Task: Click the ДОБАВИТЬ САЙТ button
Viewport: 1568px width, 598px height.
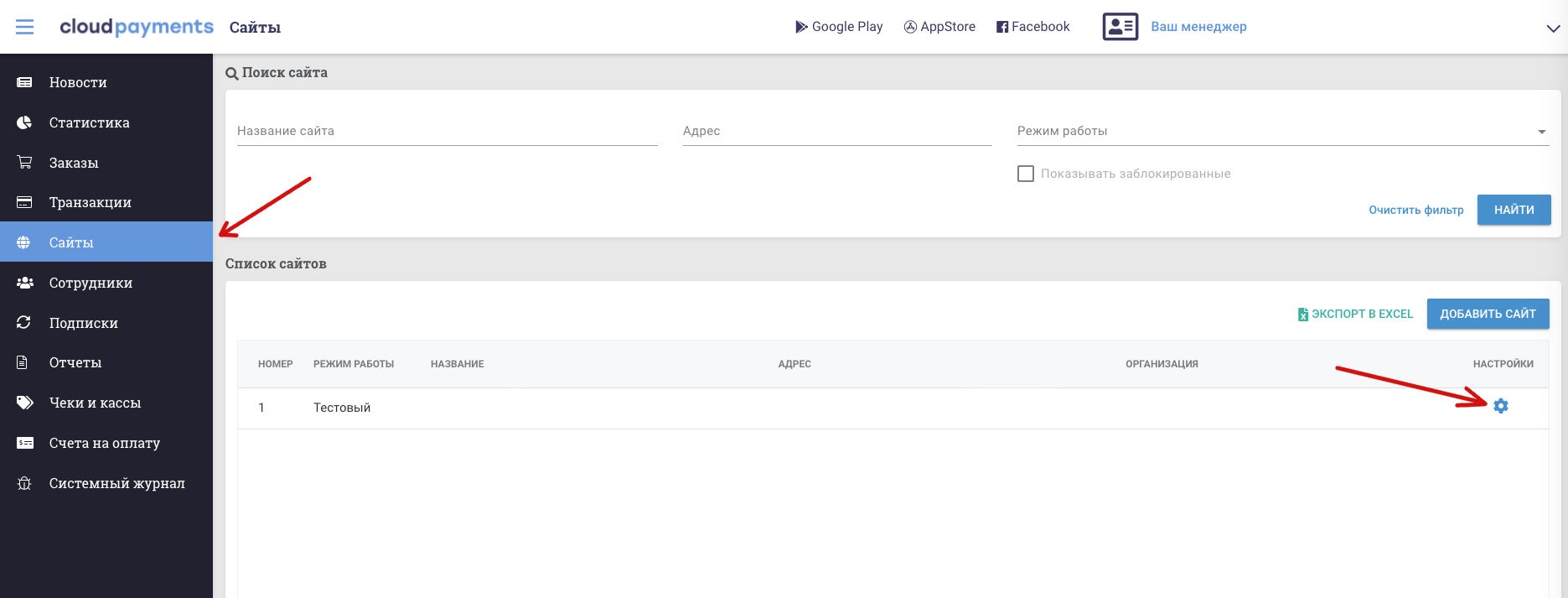Action: coord(1488,314)
